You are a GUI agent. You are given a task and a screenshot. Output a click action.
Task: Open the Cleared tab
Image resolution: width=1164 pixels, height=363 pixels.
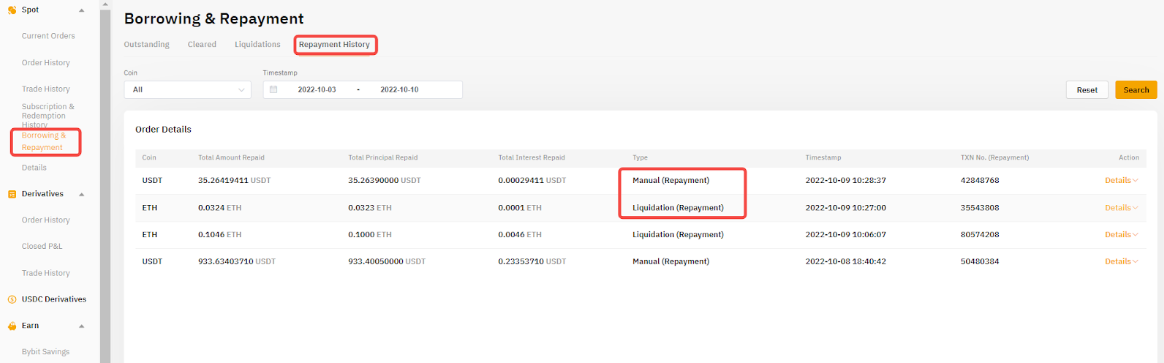pyautogui.click(x=202, y=45)
